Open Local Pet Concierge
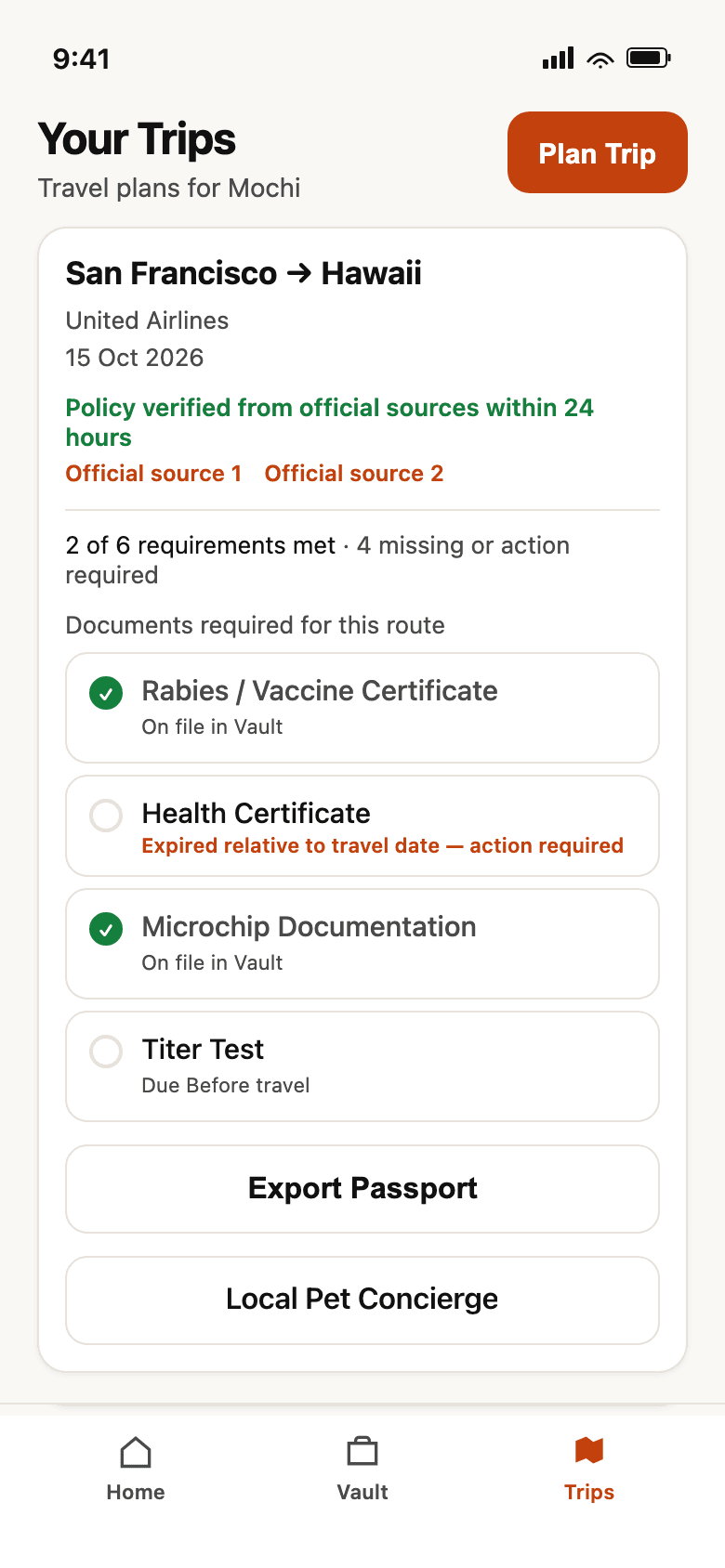 [x=362, y=1300]
